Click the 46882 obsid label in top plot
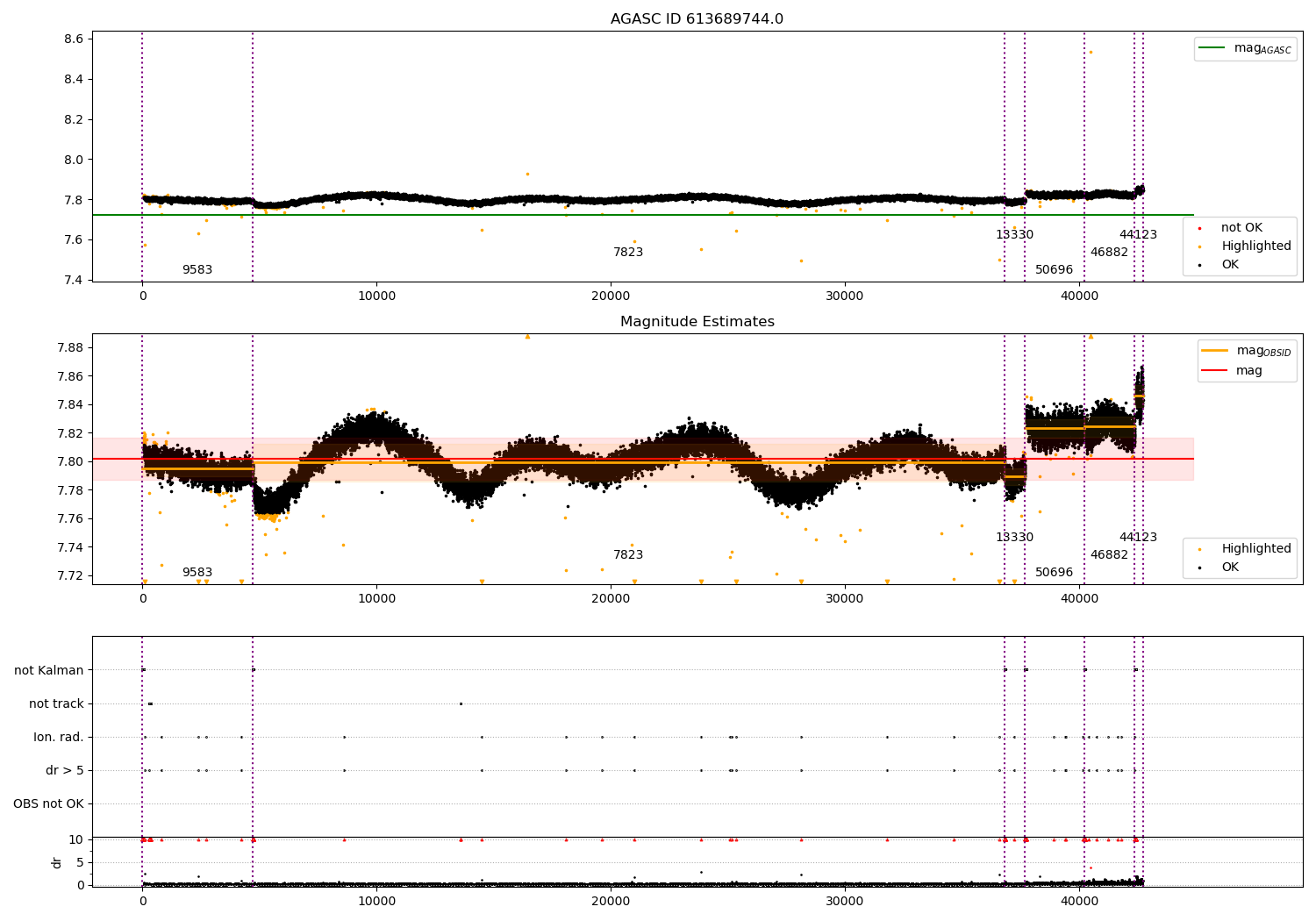1316x921 pixels. 1109,253
